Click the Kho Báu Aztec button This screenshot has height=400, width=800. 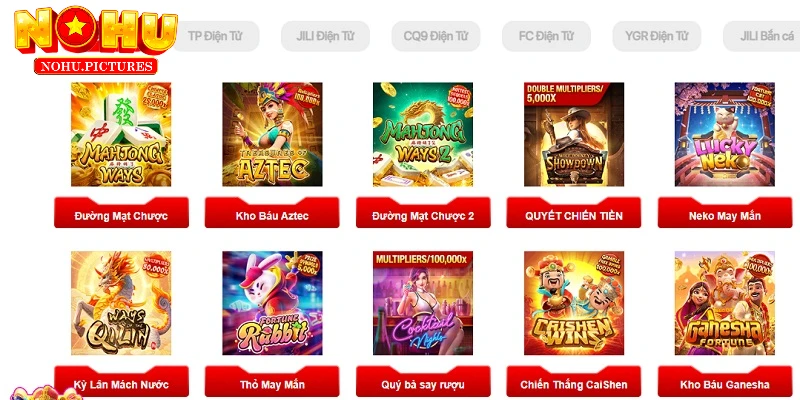(272, 213)
